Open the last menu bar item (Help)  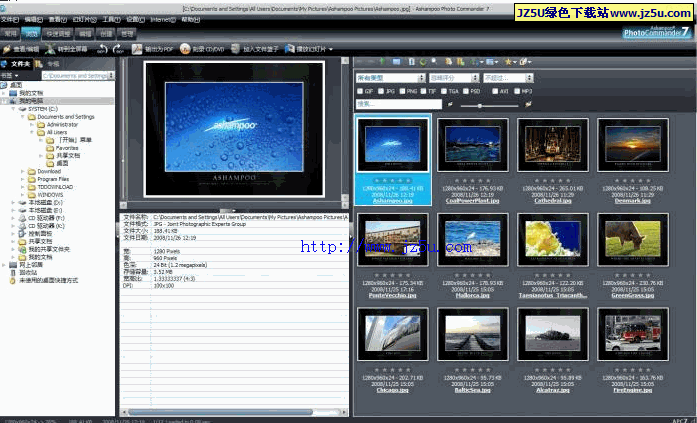190,20
